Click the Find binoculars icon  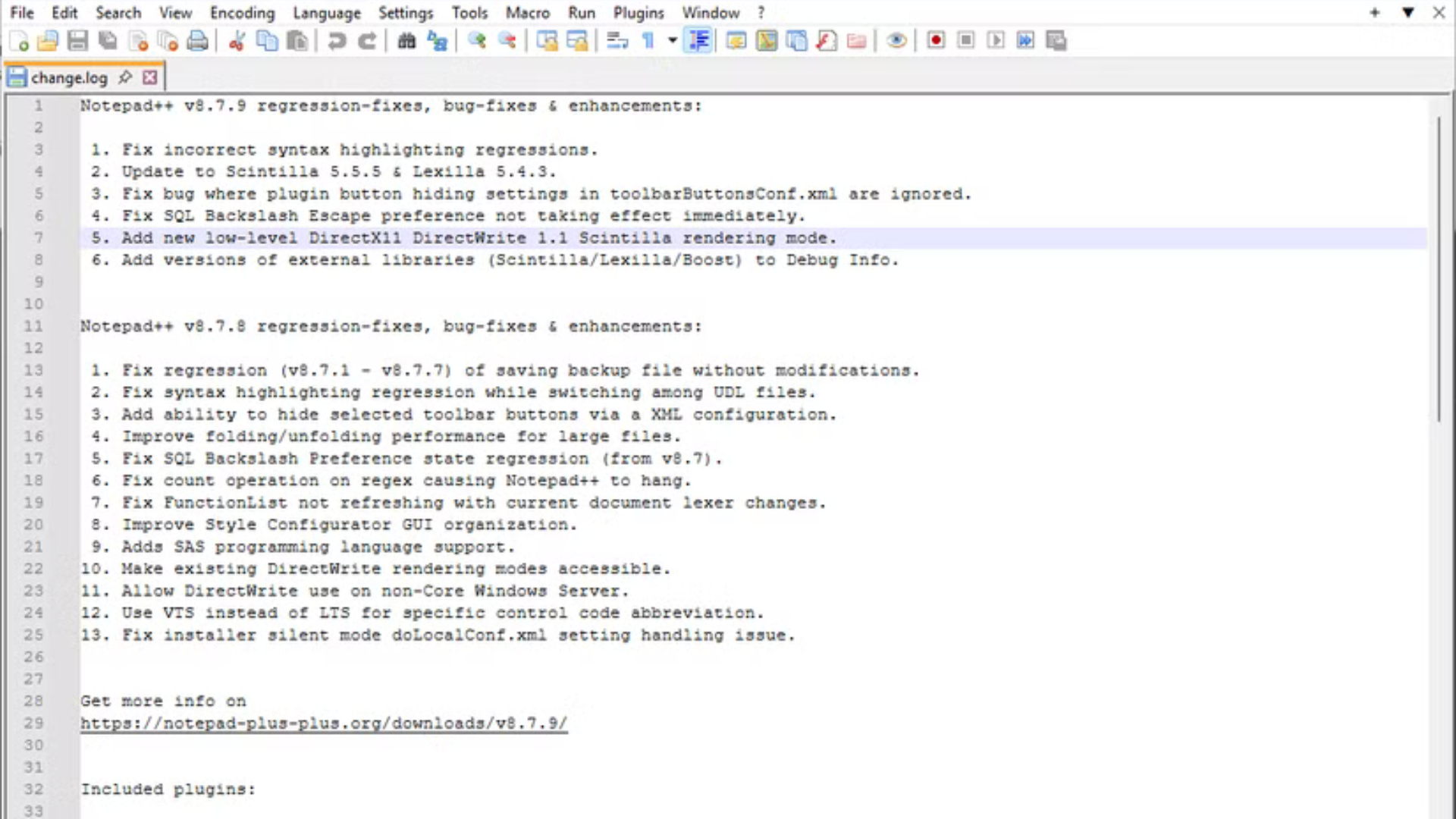(406, 41)
